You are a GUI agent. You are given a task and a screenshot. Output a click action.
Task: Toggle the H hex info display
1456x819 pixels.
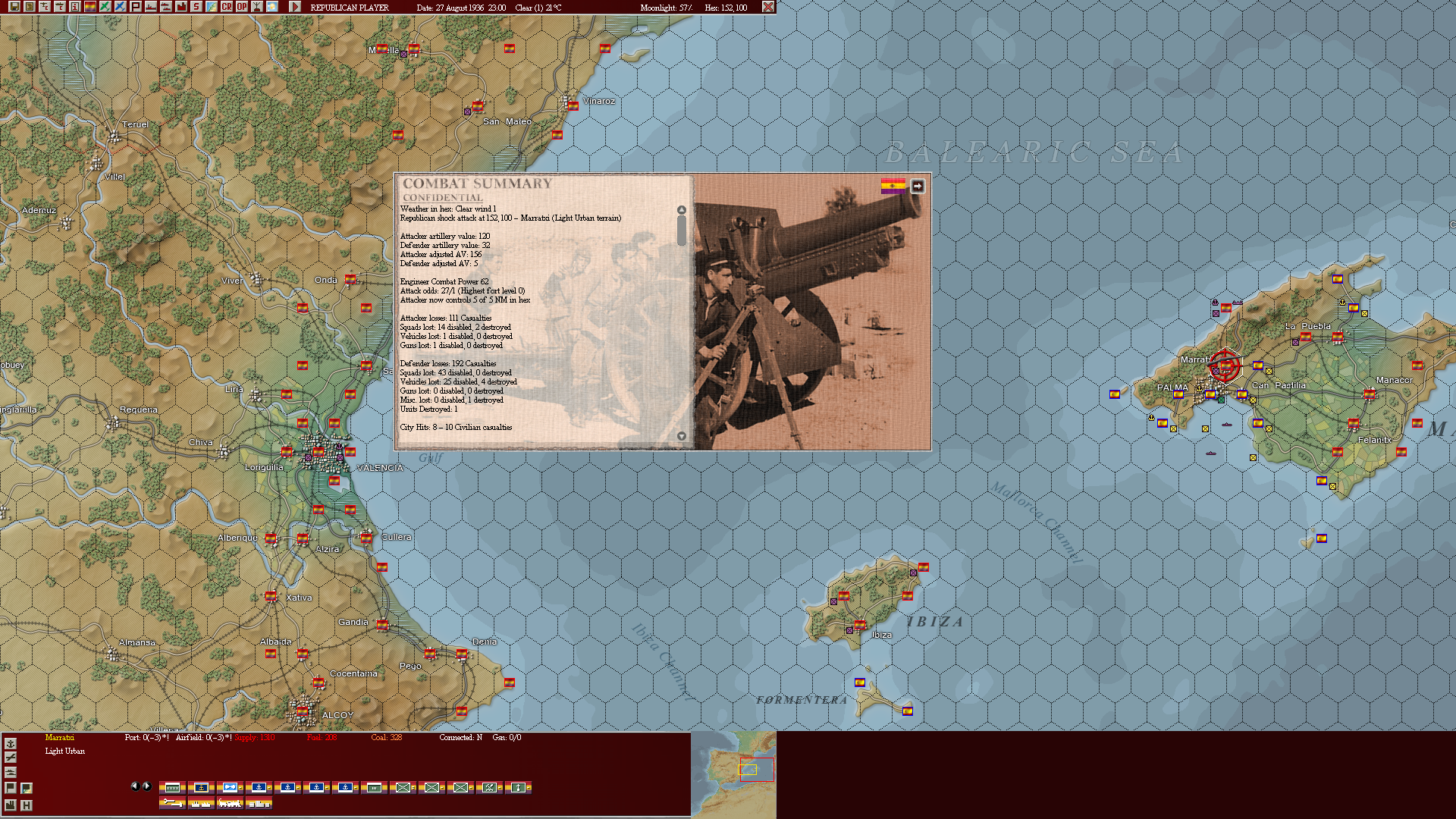26,803
